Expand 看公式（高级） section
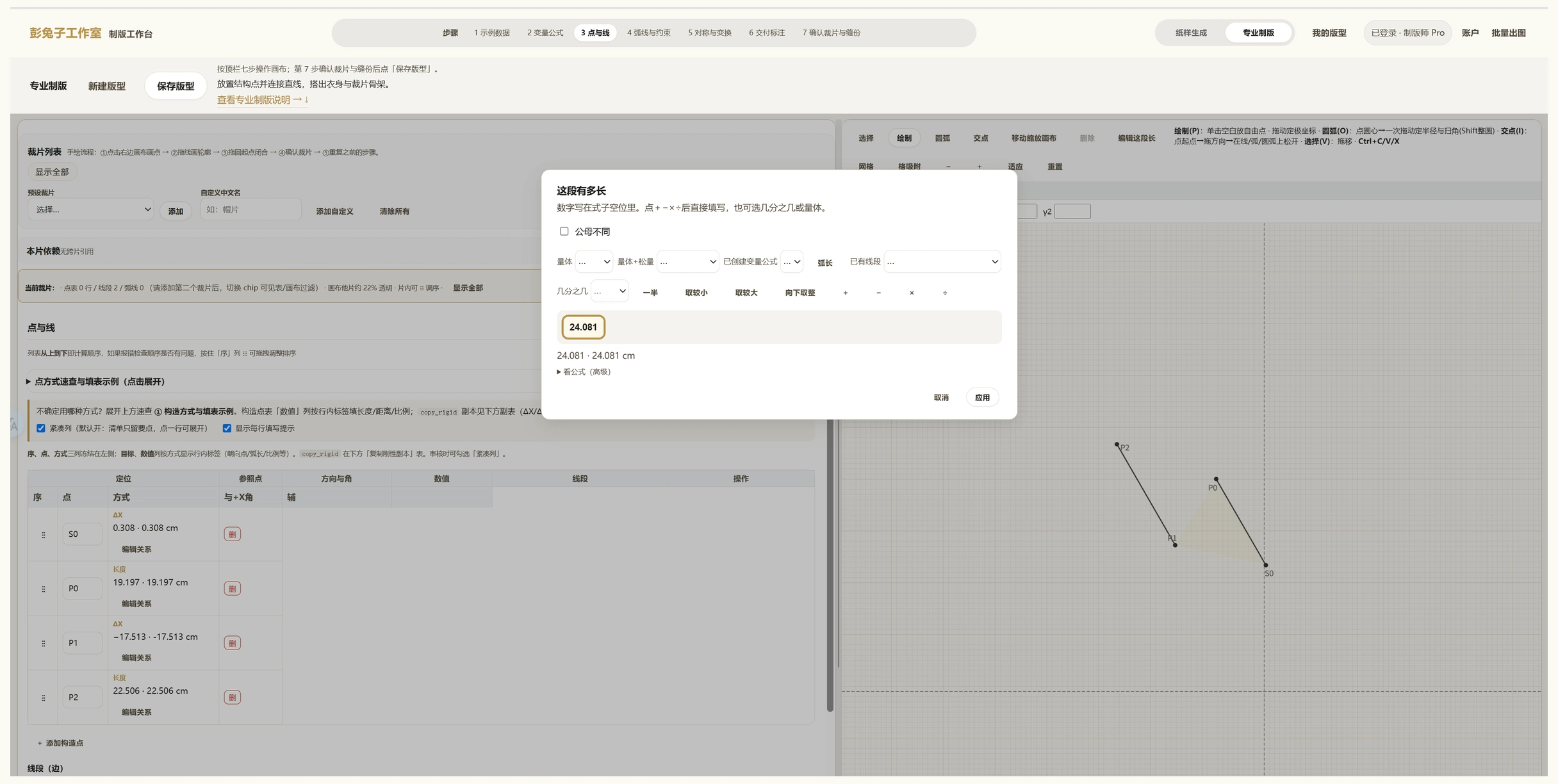1558x784 pixels. point(584,372)
